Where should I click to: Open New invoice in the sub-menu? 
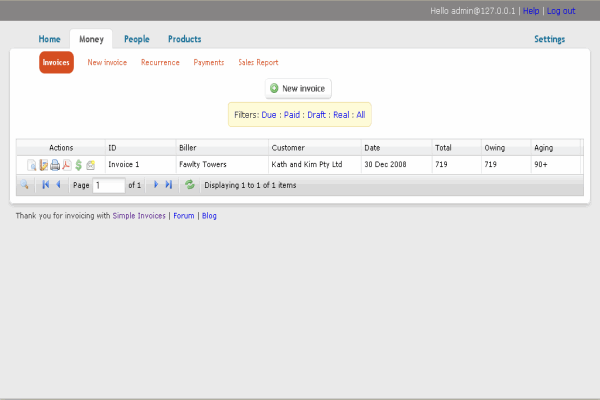pyautogui.click(x=107, y=62)
